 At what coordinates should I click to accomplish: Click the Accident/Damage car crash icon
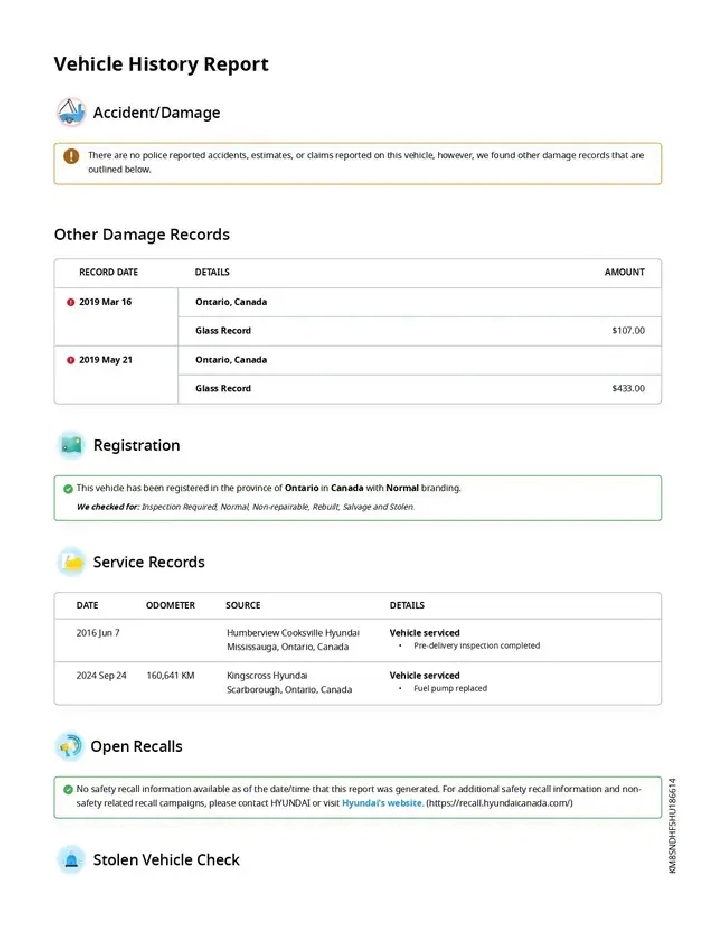(x=70, y=112)
